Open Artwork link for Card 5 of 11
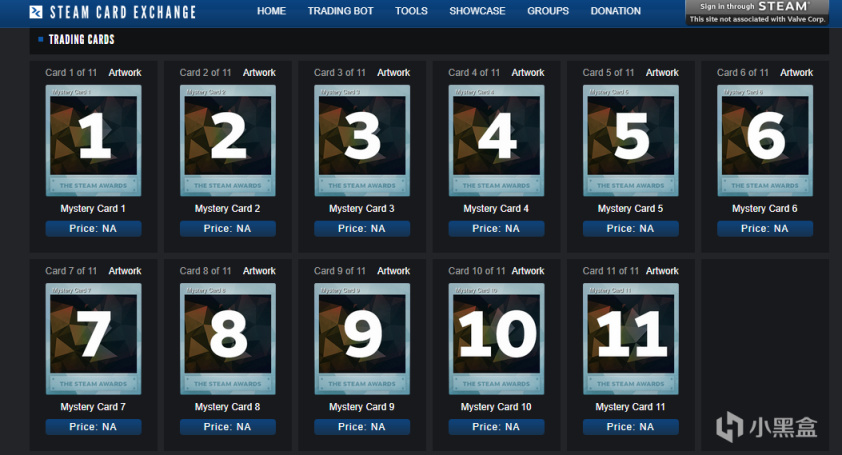Image resolution: width=842 pixels, height=455 pixels. (x=662, y=73)
